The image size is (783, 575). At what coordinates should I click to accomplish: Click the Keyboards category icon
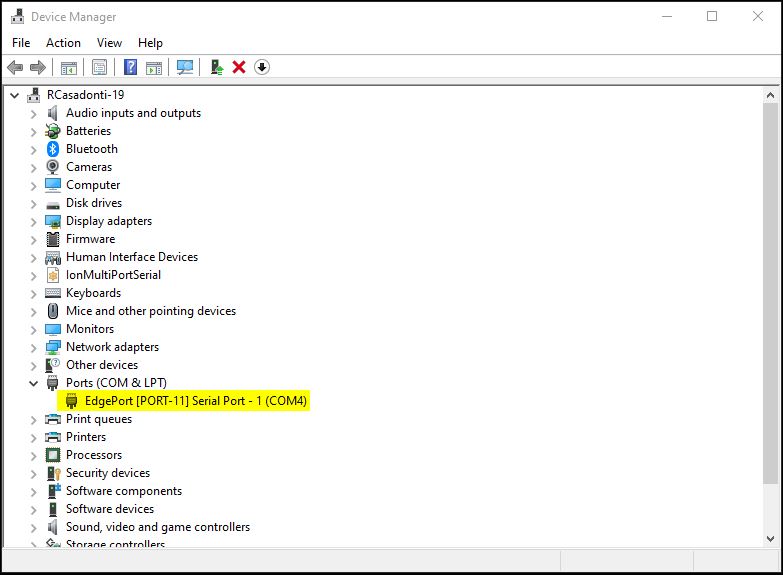point(53,293)
